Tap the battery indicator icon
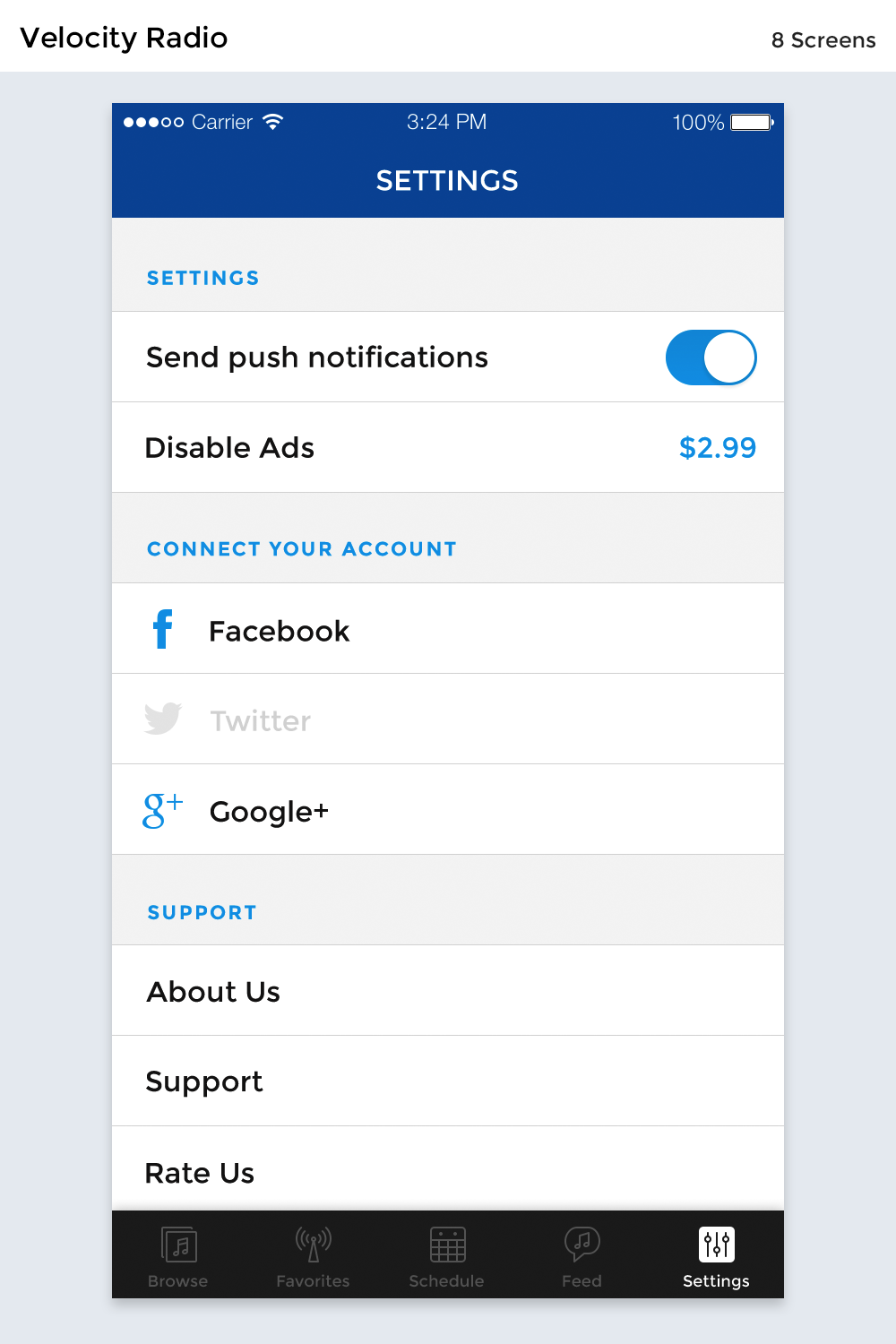The height and width of the screenshot is (1344, 896). click(x=751, y=123)
